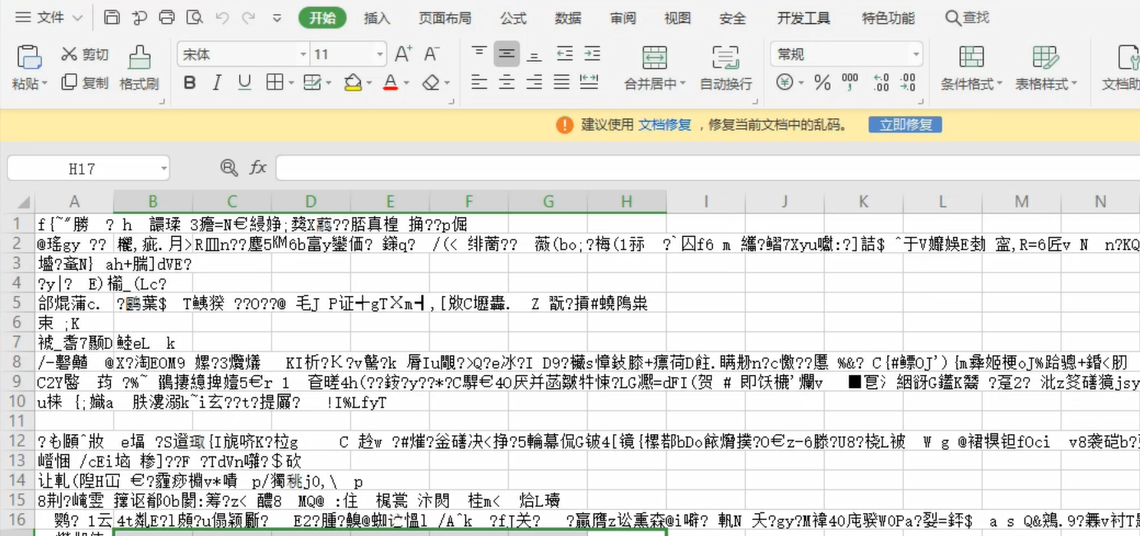The image size is (1140, 536).
Task: Open the Conditional Formatting (条件格式) dropdown
Action: [x=971, y=68]
